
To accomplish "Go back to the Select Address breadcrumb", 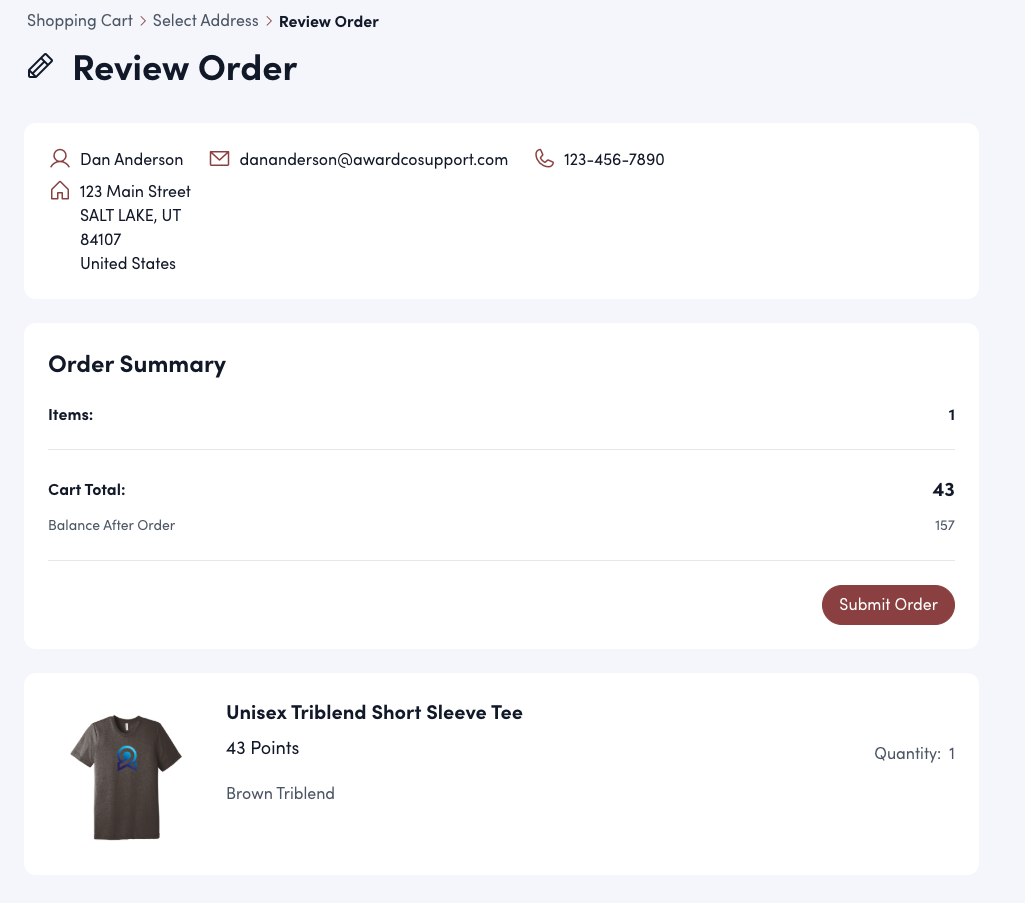I will click(205, 21).
